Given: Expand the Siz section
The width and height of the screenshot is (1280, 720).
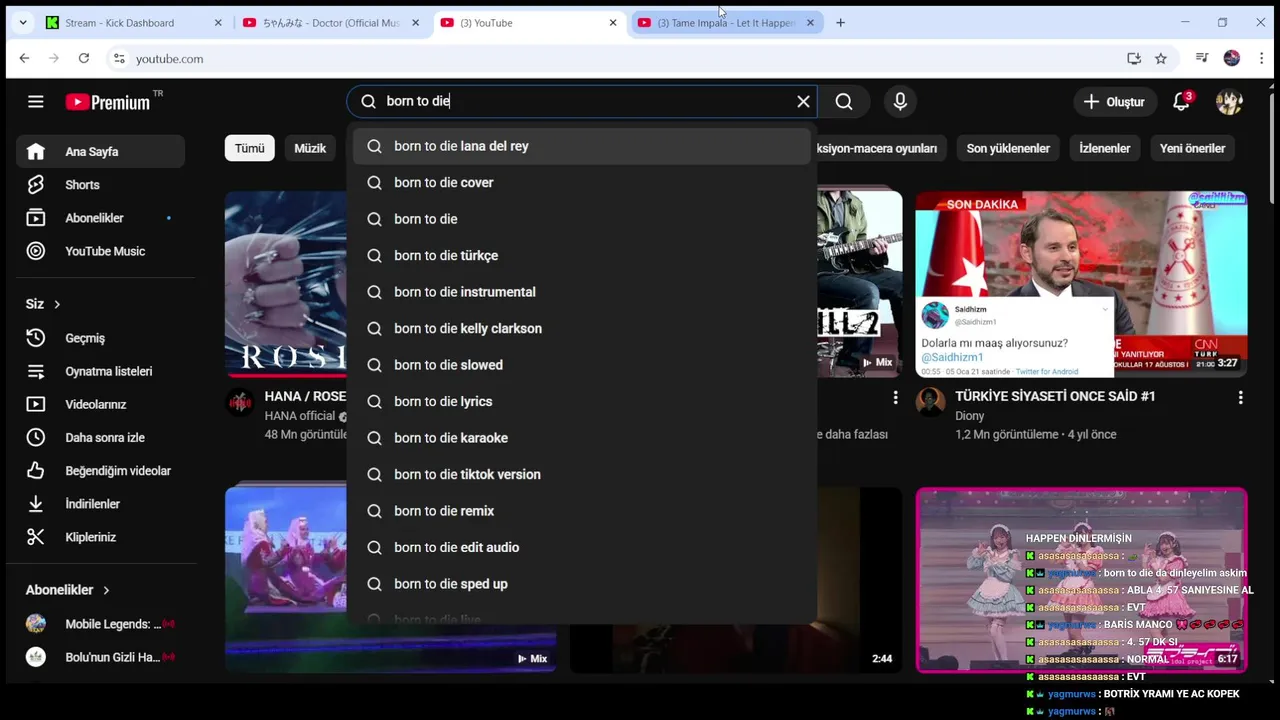Looking at the screenshot, I should tap(43, 304).
